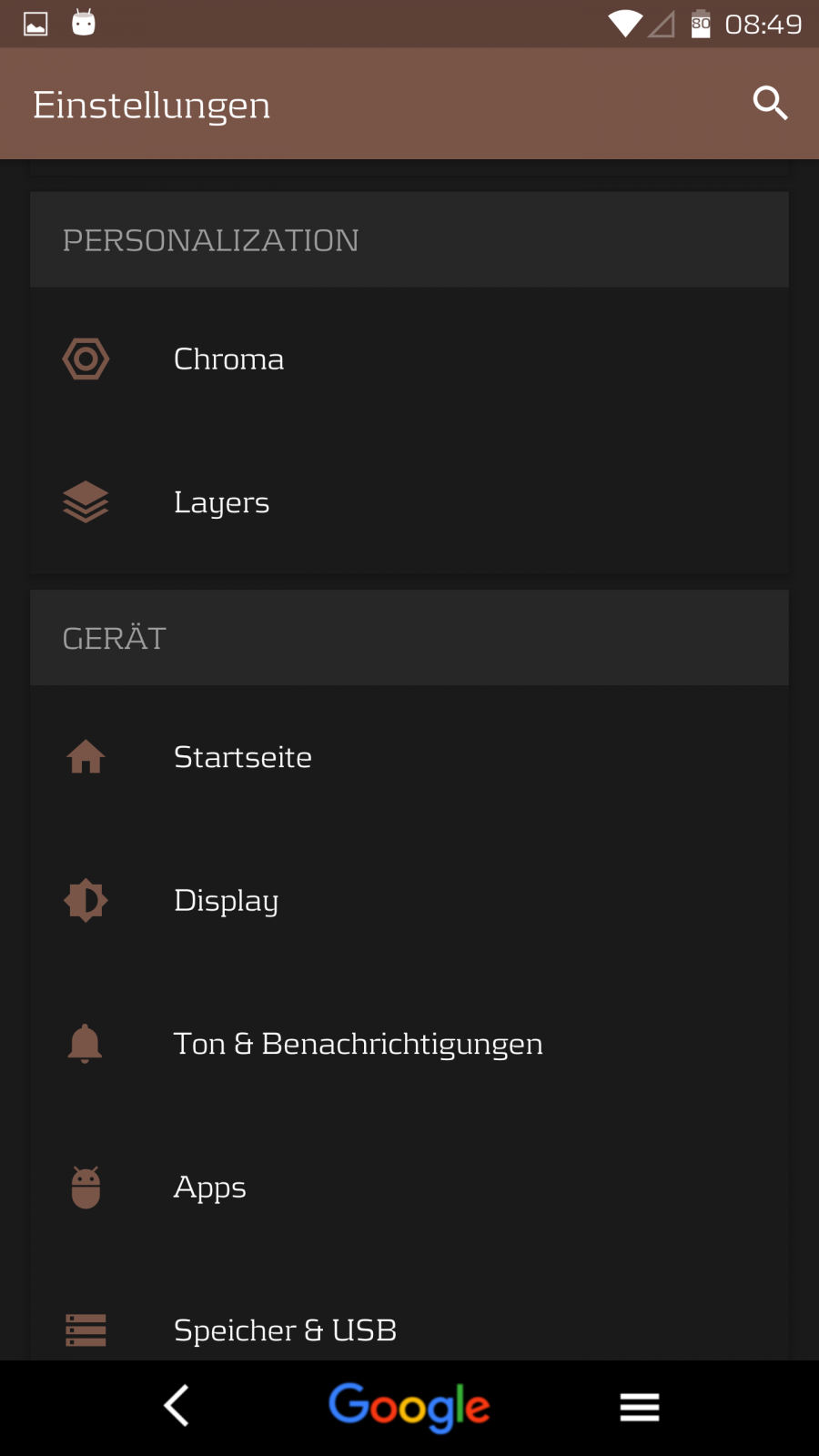This screenshot has width=819, height=1456.
Task: Tap the search magnifier icon
Action: [770, 104]
